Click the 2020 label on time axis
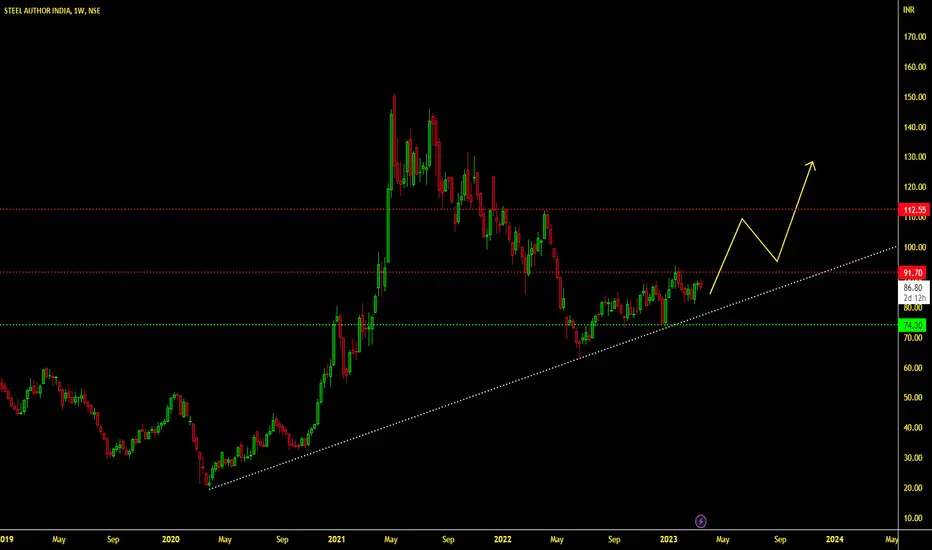 pyautogui.click(x=171, y=539)
